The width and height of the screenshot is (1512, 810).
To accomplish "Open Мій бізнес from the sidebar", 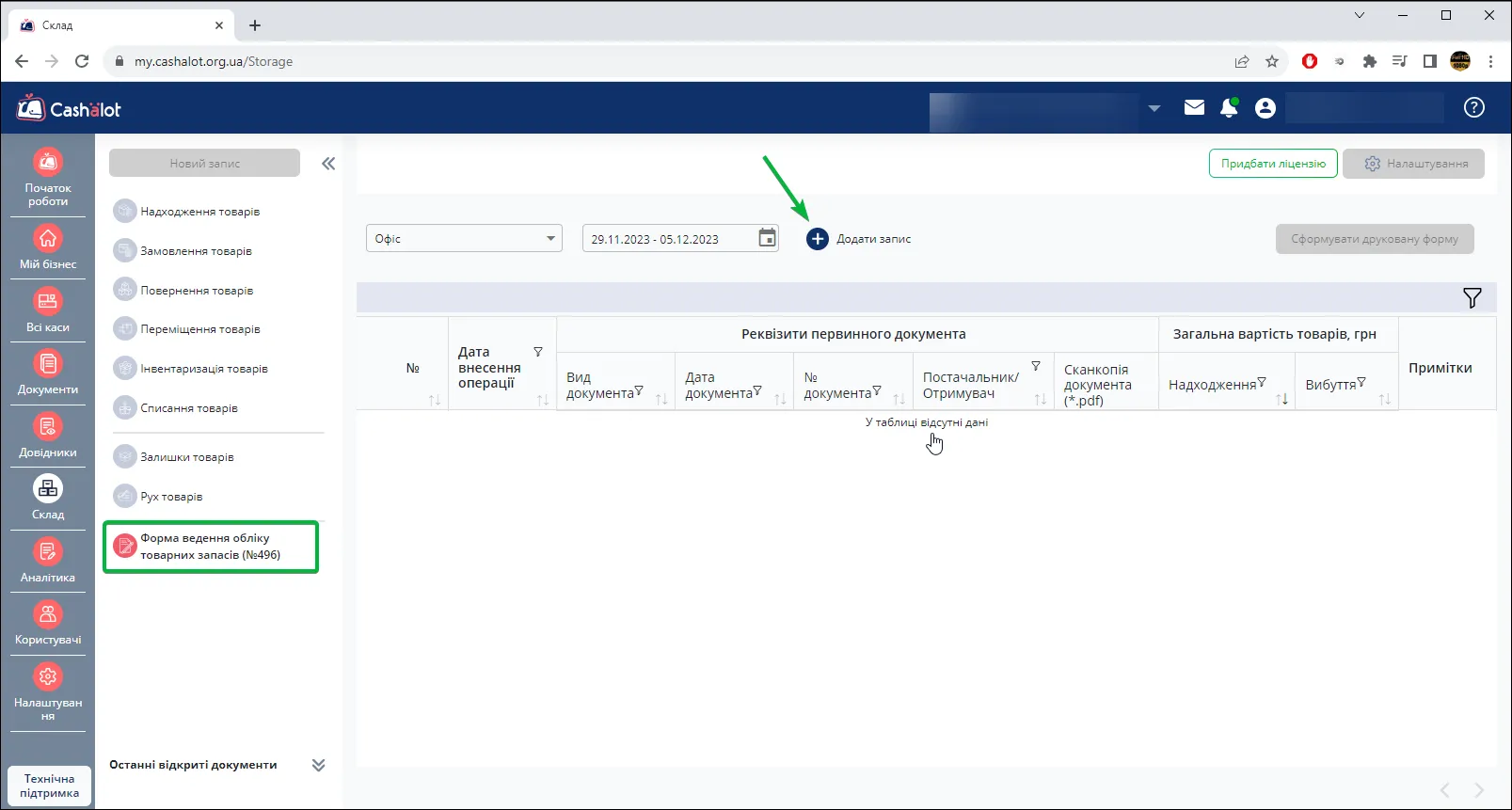I will pos(48,247).
